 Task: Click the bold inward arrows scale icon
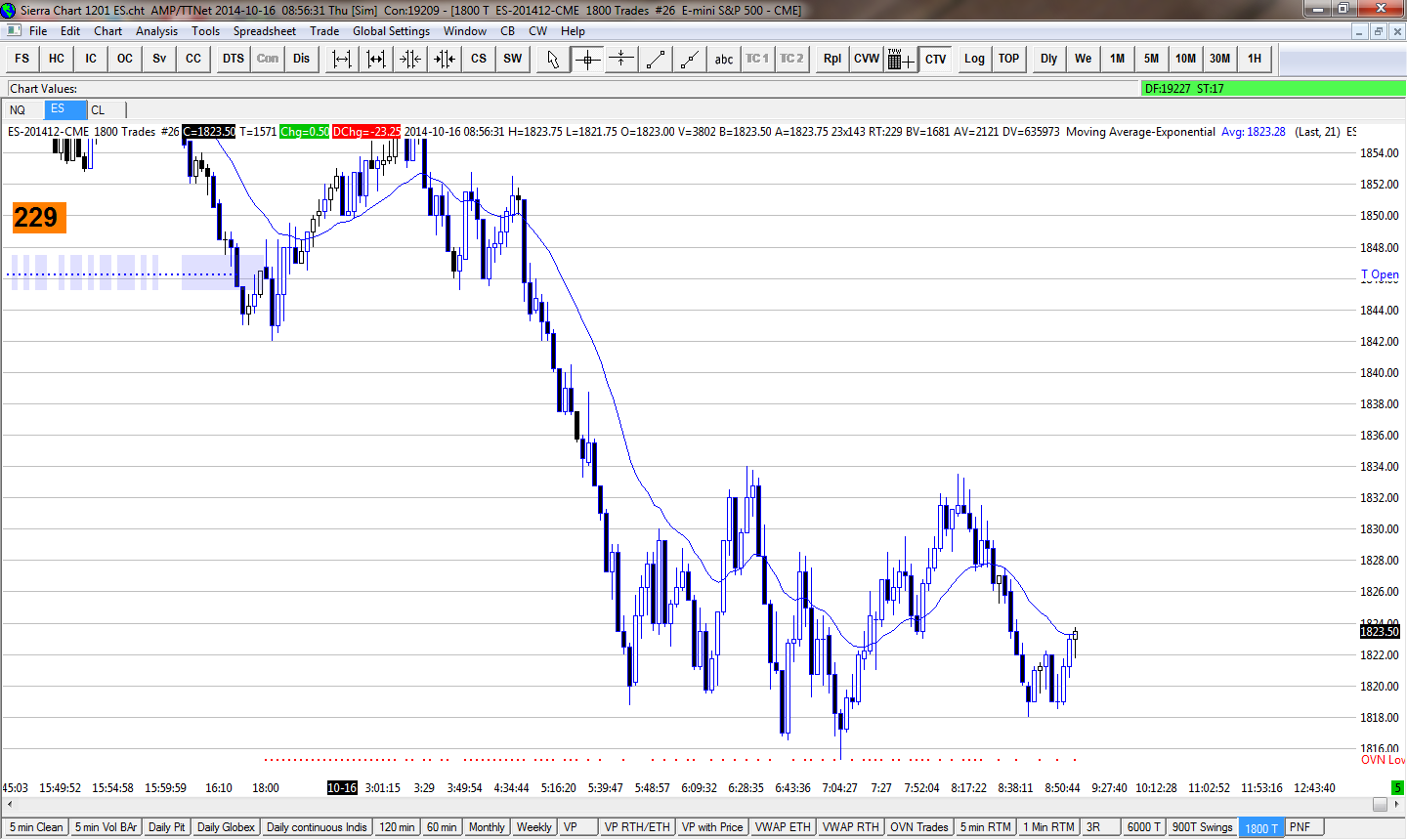coord(445,59)
